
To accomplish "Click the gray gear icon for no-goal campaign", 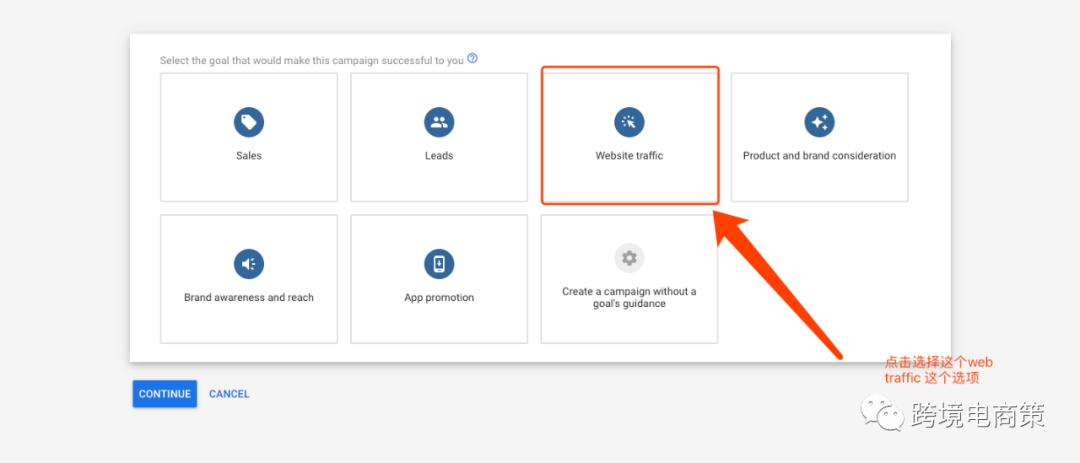I will pyautogui.click(x=629, y=258).
